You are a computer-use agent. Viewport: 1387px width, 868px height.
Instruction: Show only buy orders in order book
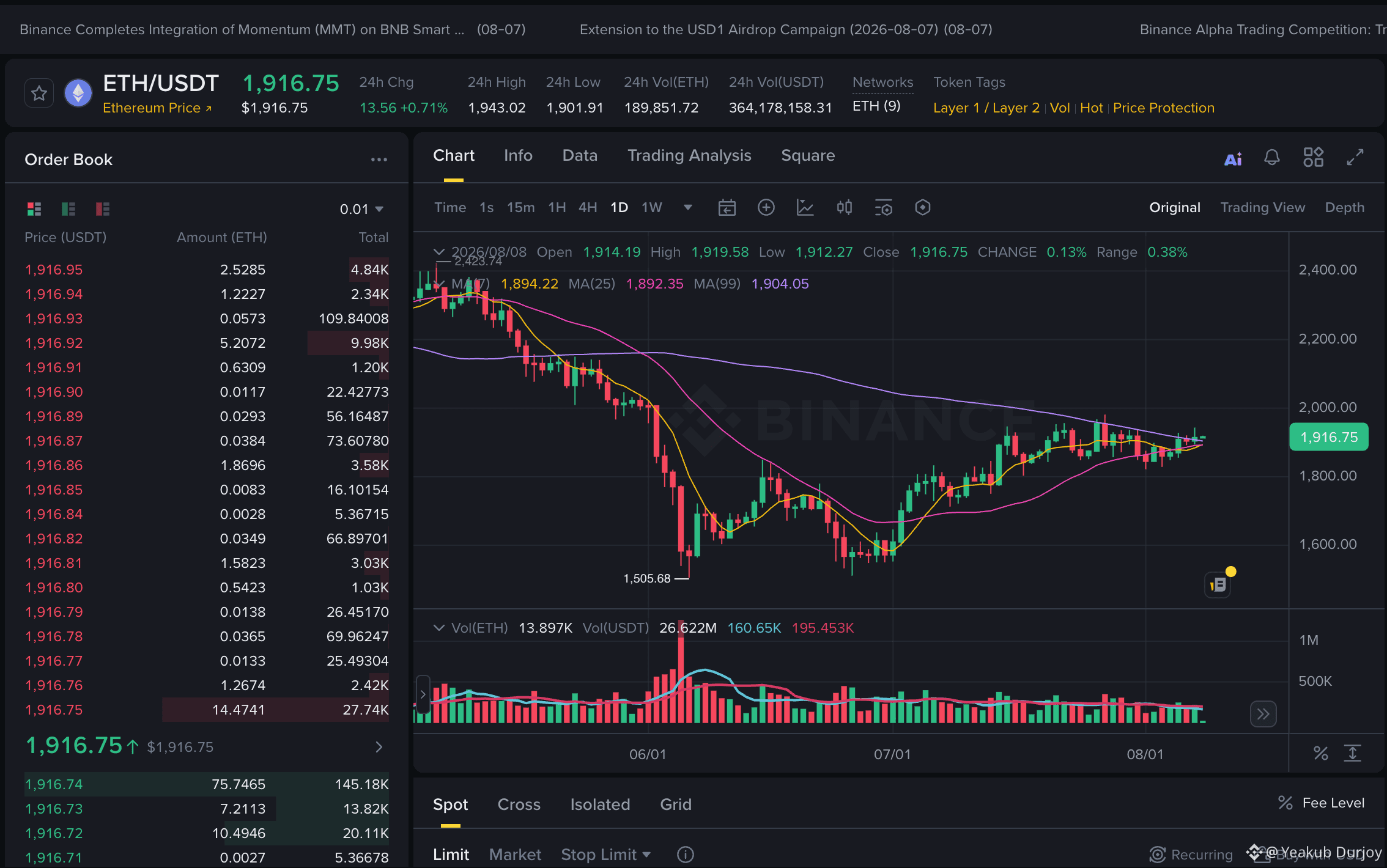click(68, 209)
